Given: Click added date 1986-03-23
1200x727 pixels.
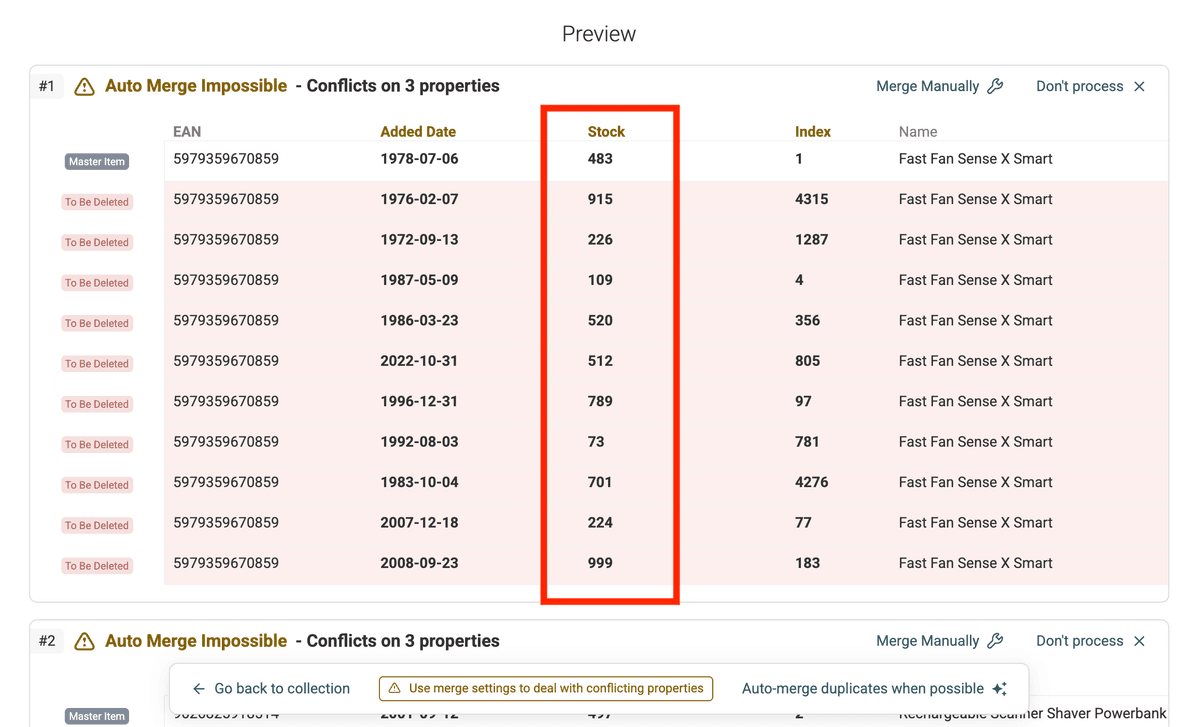Looking at the screenshot, I should (419, 321).
